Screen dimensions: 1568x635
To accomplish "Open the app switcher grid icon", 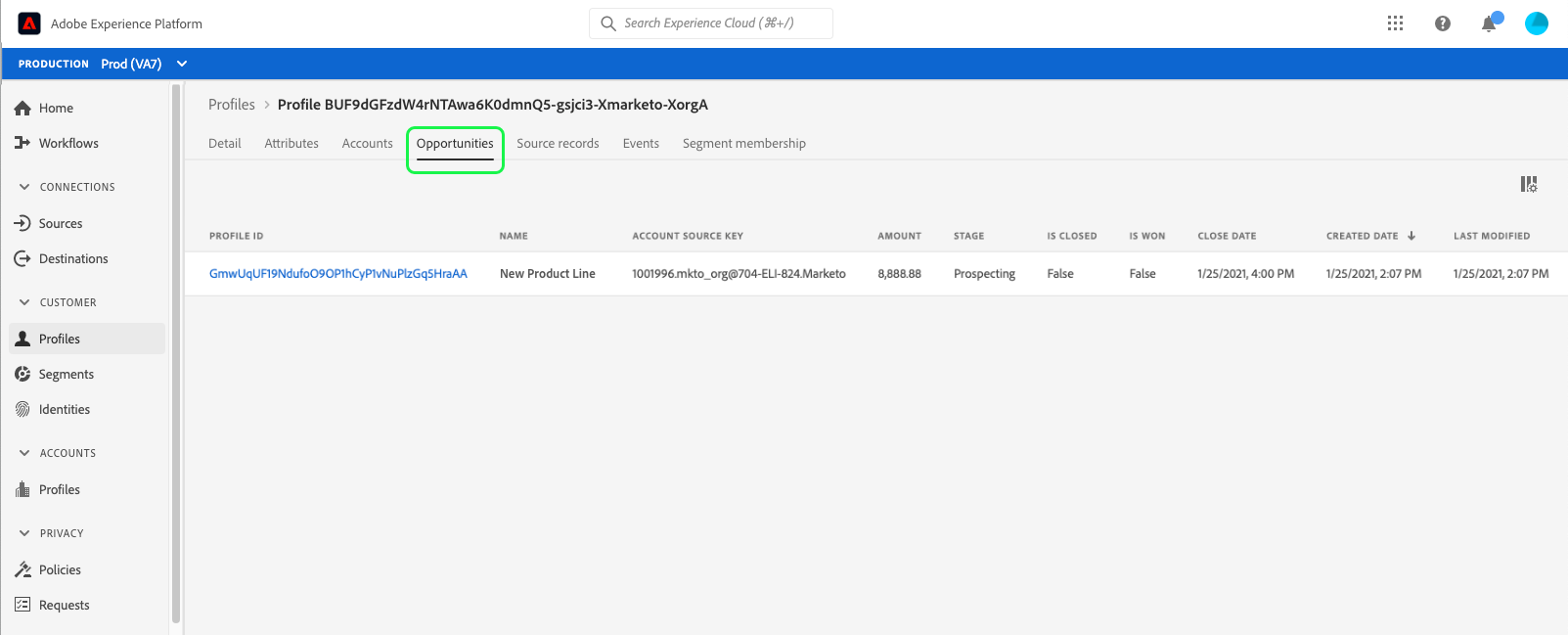I will [x=1395, y=23].
